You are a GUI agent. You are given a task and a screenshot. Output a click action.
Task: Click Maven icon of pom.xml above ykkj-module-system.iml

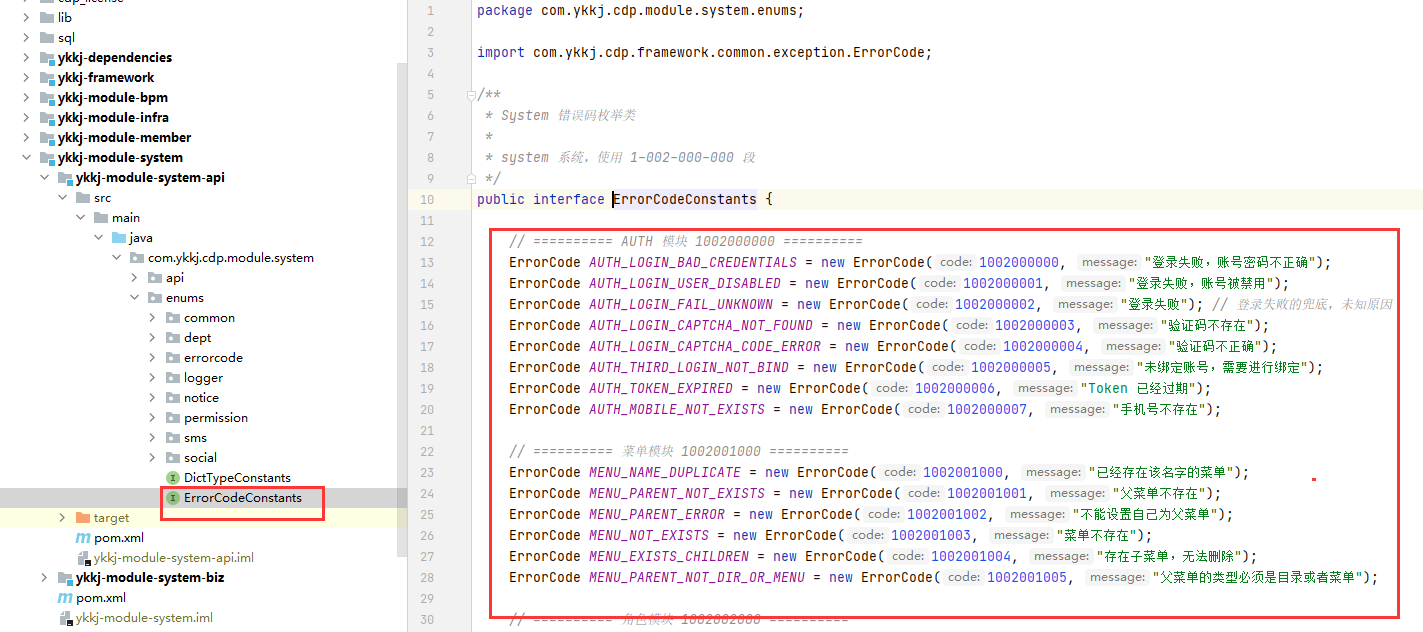pyautogui.click(x=65, y=597)
